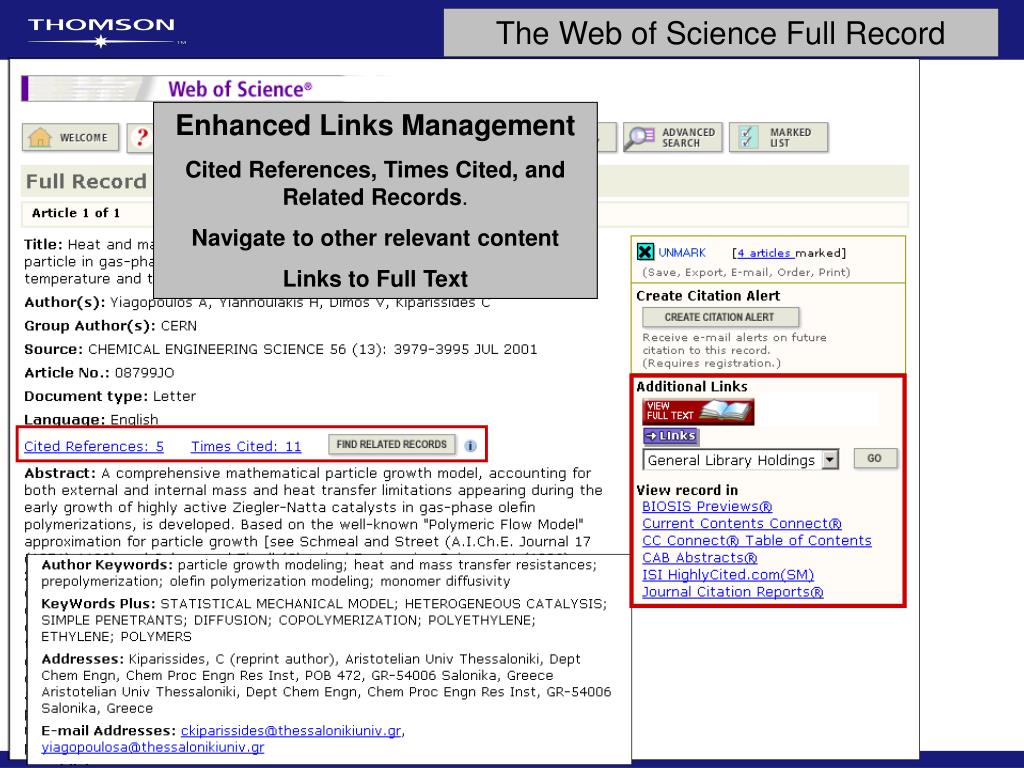Select the source 'CHEMICAL ENGINEERING SCIENCE 56 (13)' text
The image size is (1024, 768).
[236, 349]
